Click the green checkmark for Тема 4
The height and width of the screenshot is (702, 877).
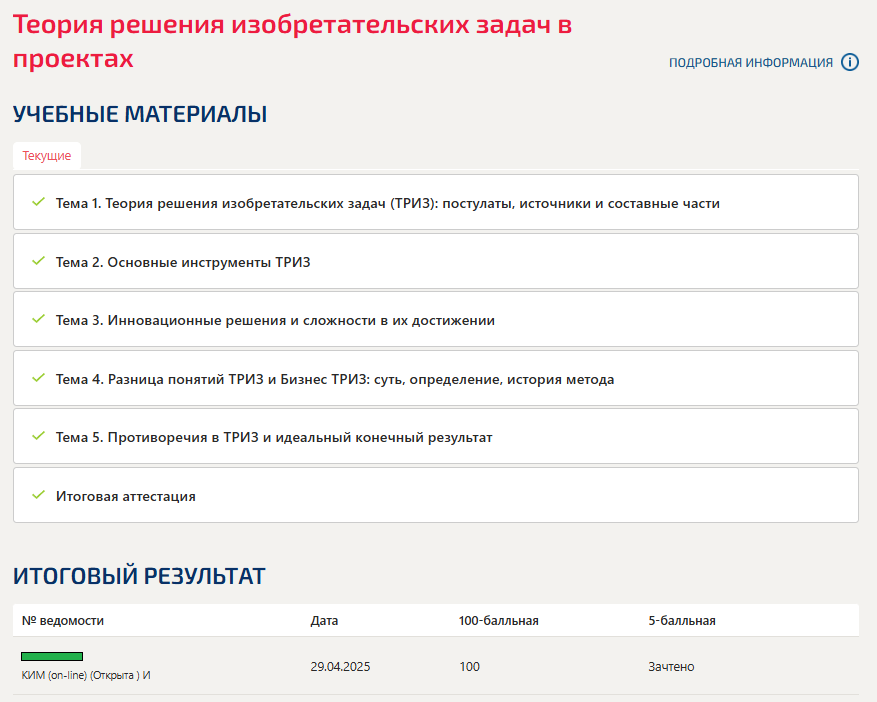tap(38, 378)
